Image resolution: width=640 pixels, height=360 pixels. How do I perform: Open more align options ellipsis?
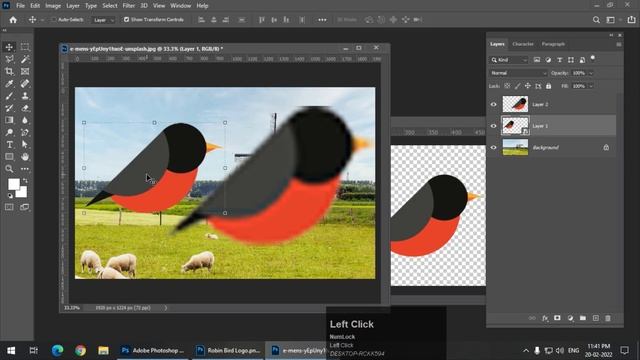[322, 20]
